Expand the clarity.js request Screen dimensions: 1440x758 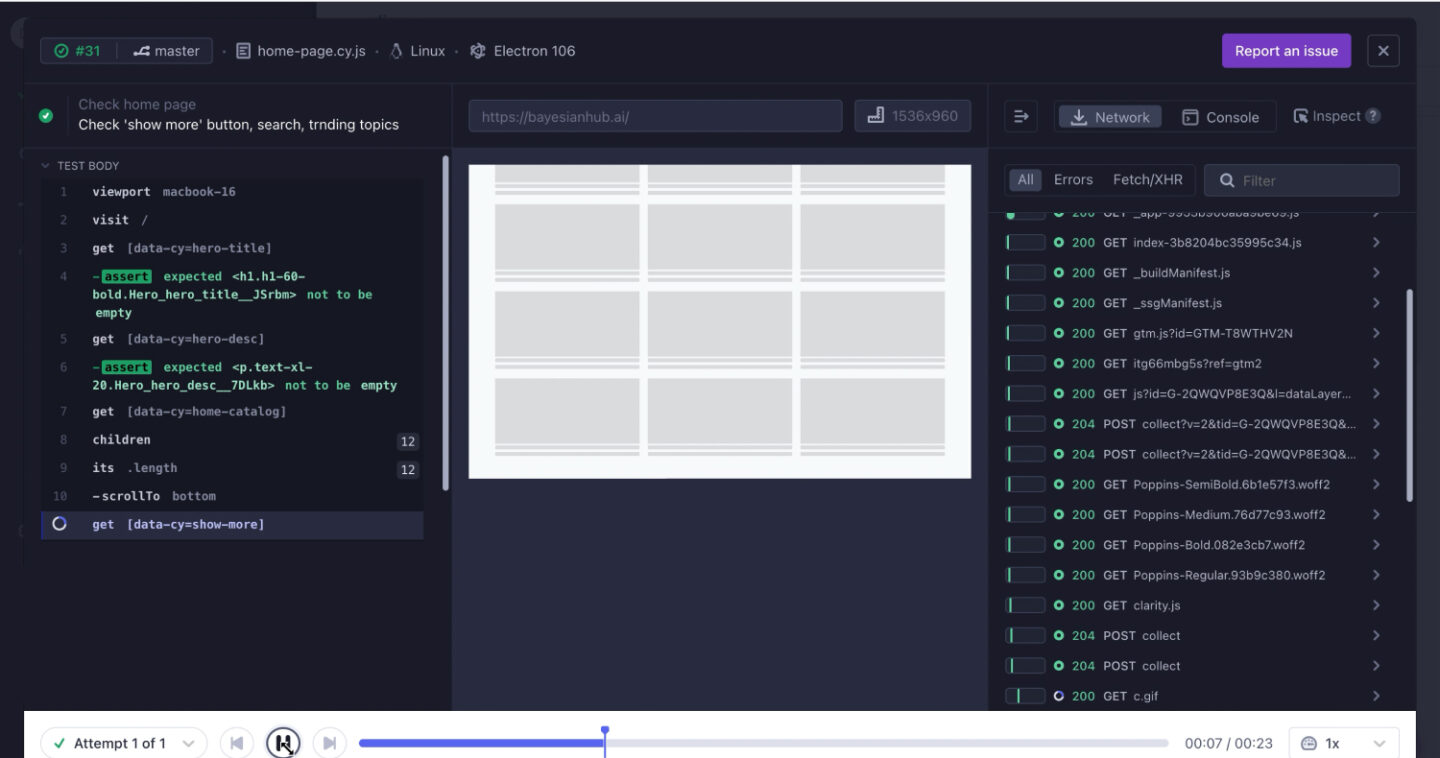[1376, 605]
